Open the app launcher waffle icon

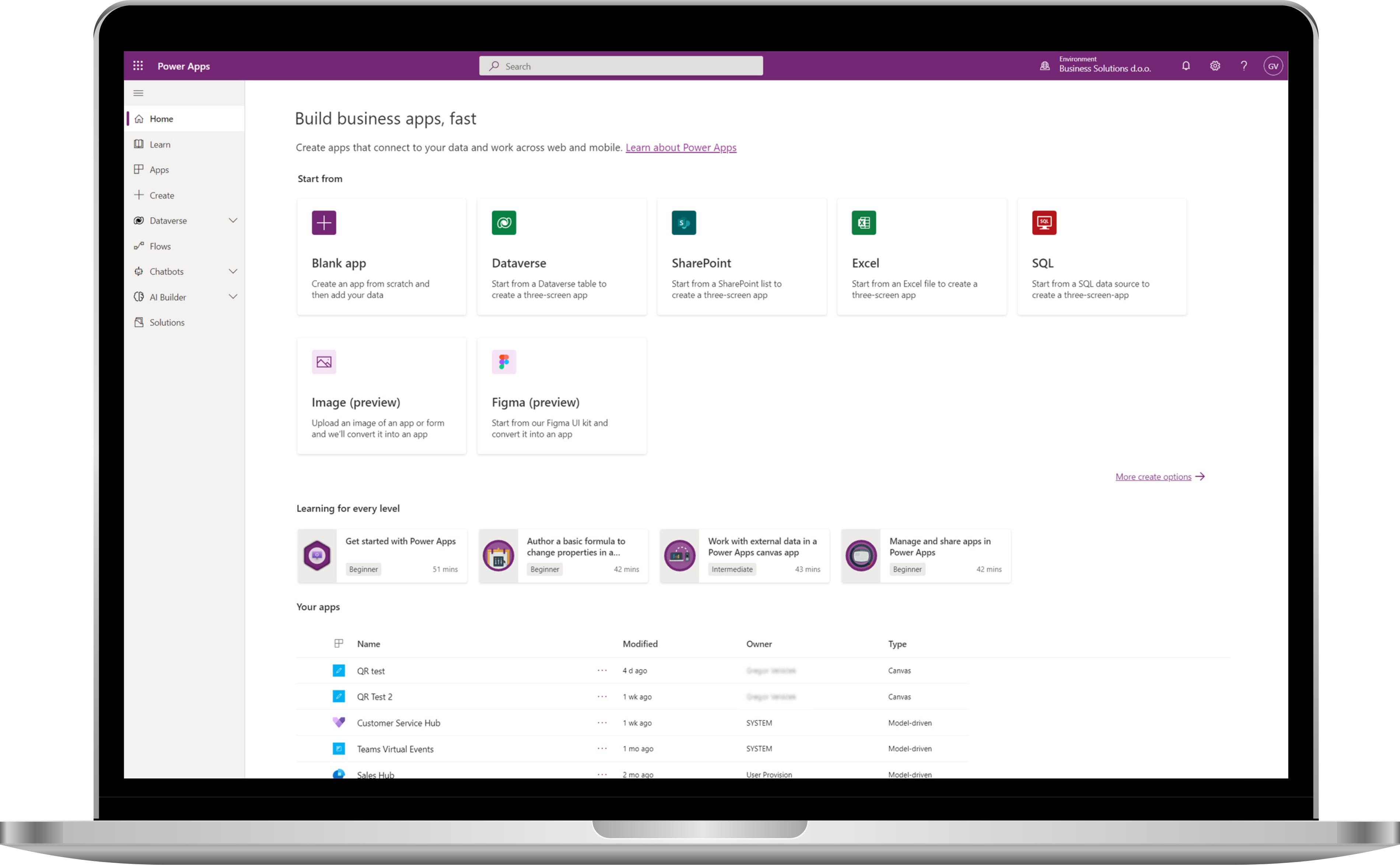click(138, 66)
